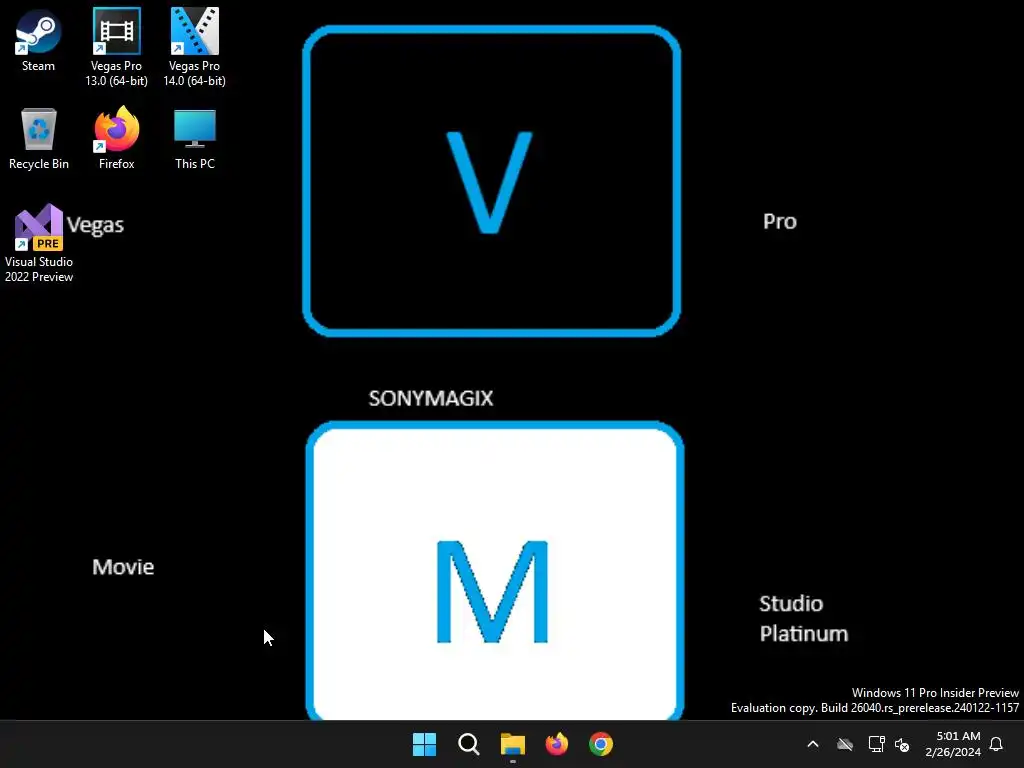Click the 'Movie' text on the wallpaper
This screenshot has height=768, width=1024.
[123, 567]
